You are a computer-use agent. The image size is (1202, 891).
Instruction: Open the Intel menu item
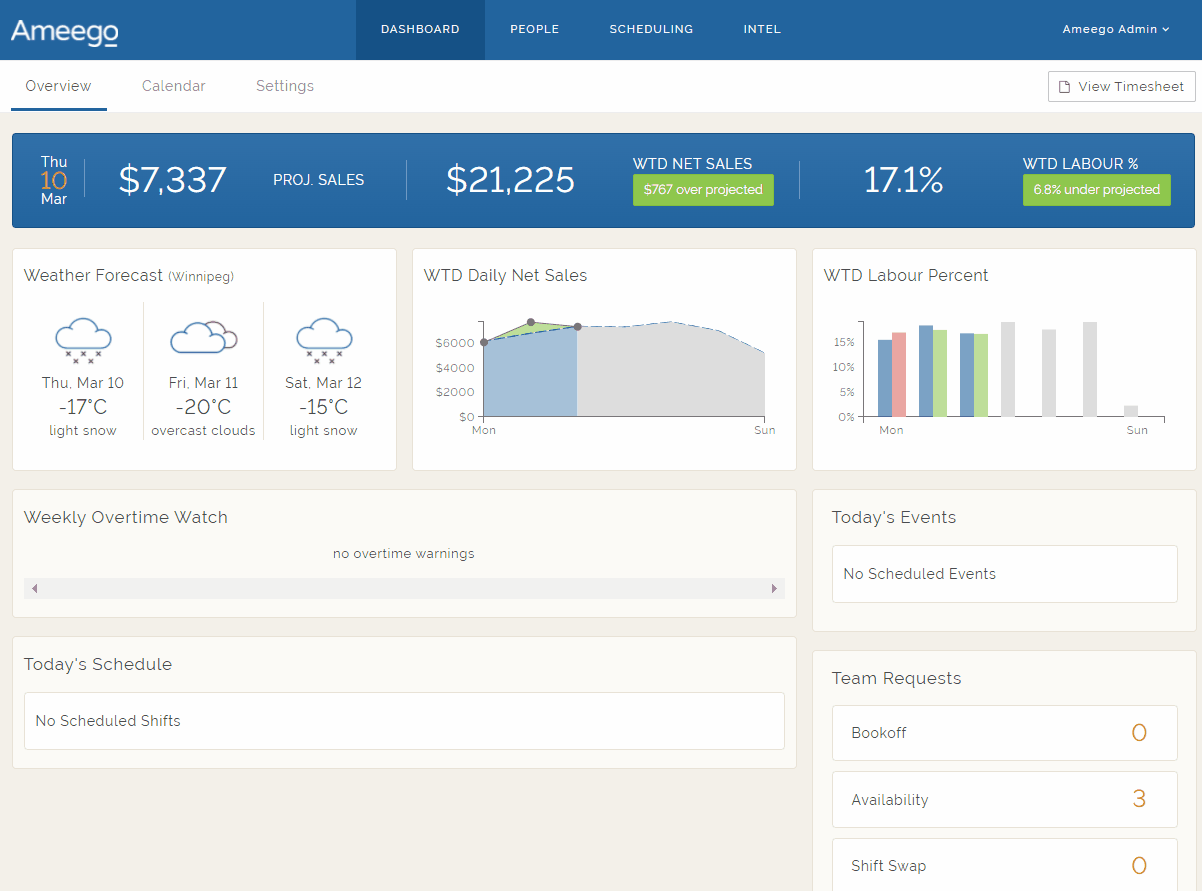[762, 30]
